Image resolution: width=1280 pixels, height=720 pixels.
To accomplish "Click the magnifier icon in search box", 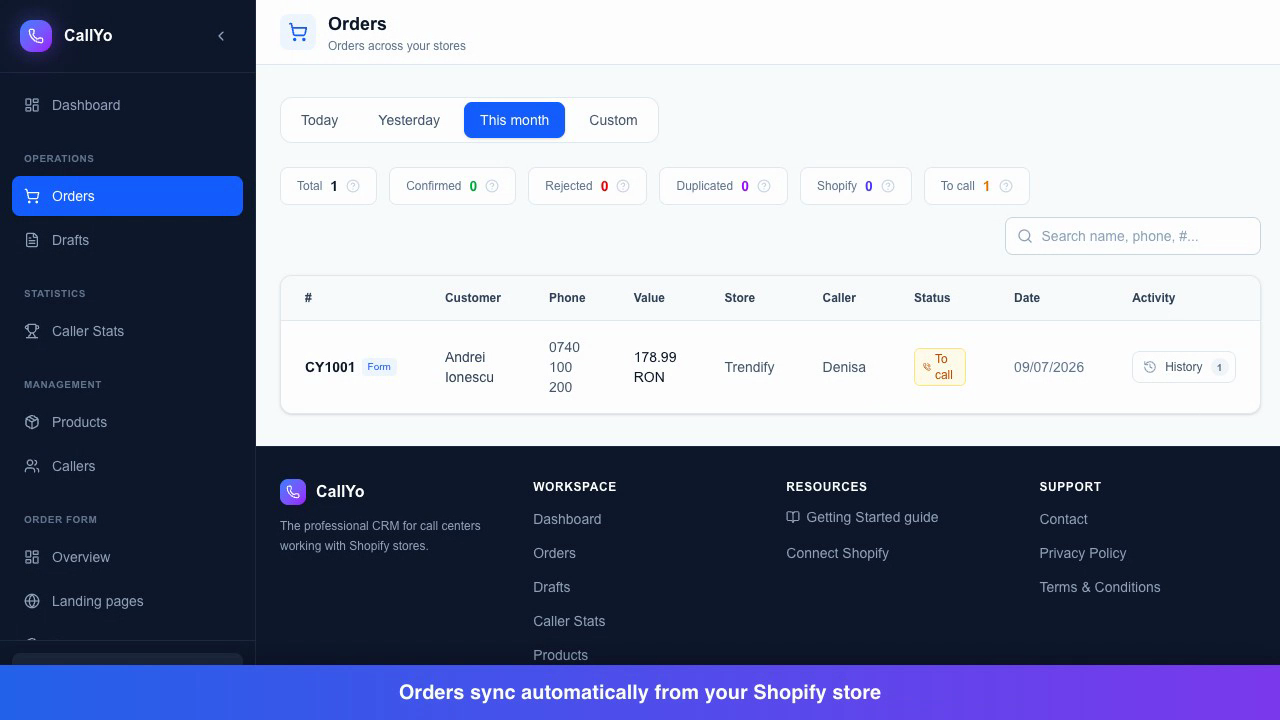I will (x=1025, y=236).
